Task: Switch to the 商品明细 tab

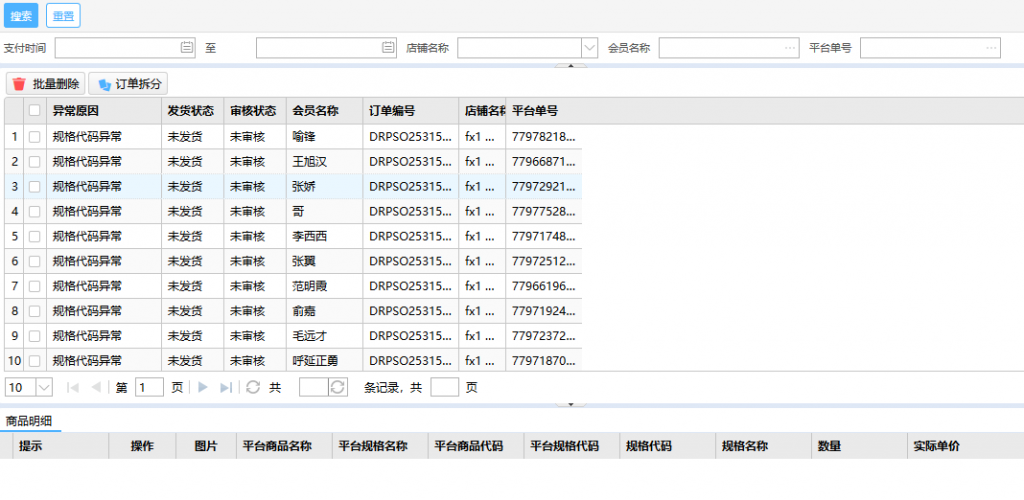Action: pos(29,421)
